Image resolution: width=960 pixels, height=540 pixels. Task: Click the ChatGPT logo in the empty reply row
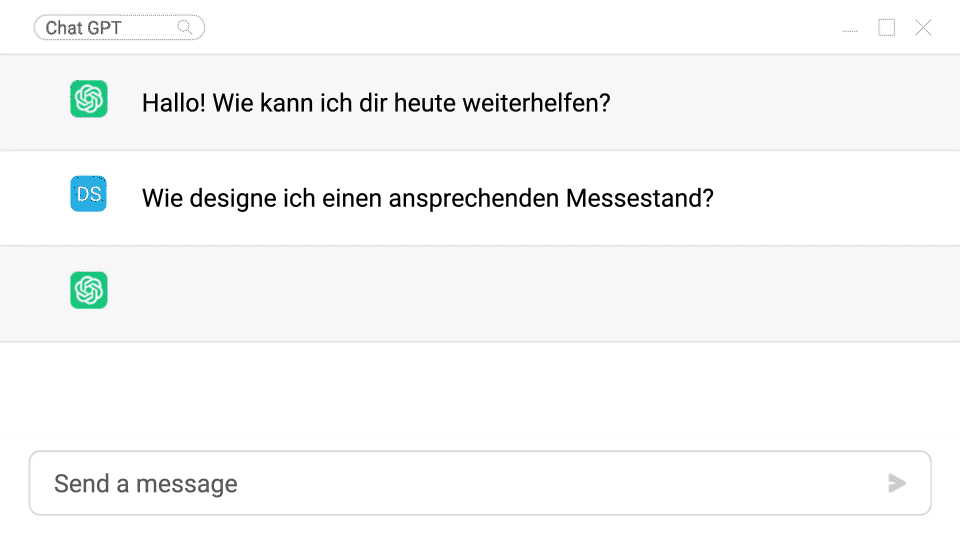point(89,290)
